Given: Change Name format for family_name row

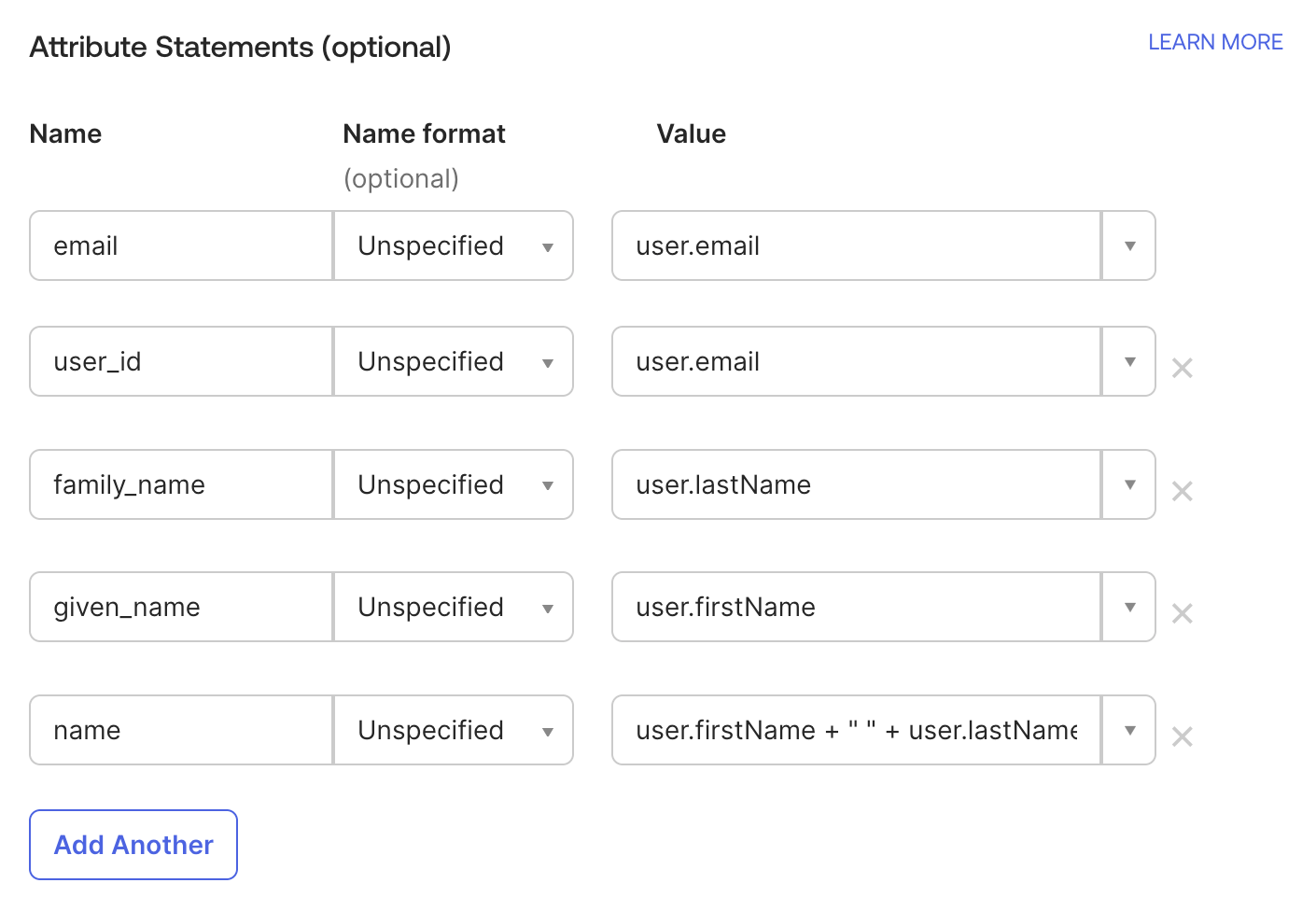Looking at the screenshot, I should 454,484.
